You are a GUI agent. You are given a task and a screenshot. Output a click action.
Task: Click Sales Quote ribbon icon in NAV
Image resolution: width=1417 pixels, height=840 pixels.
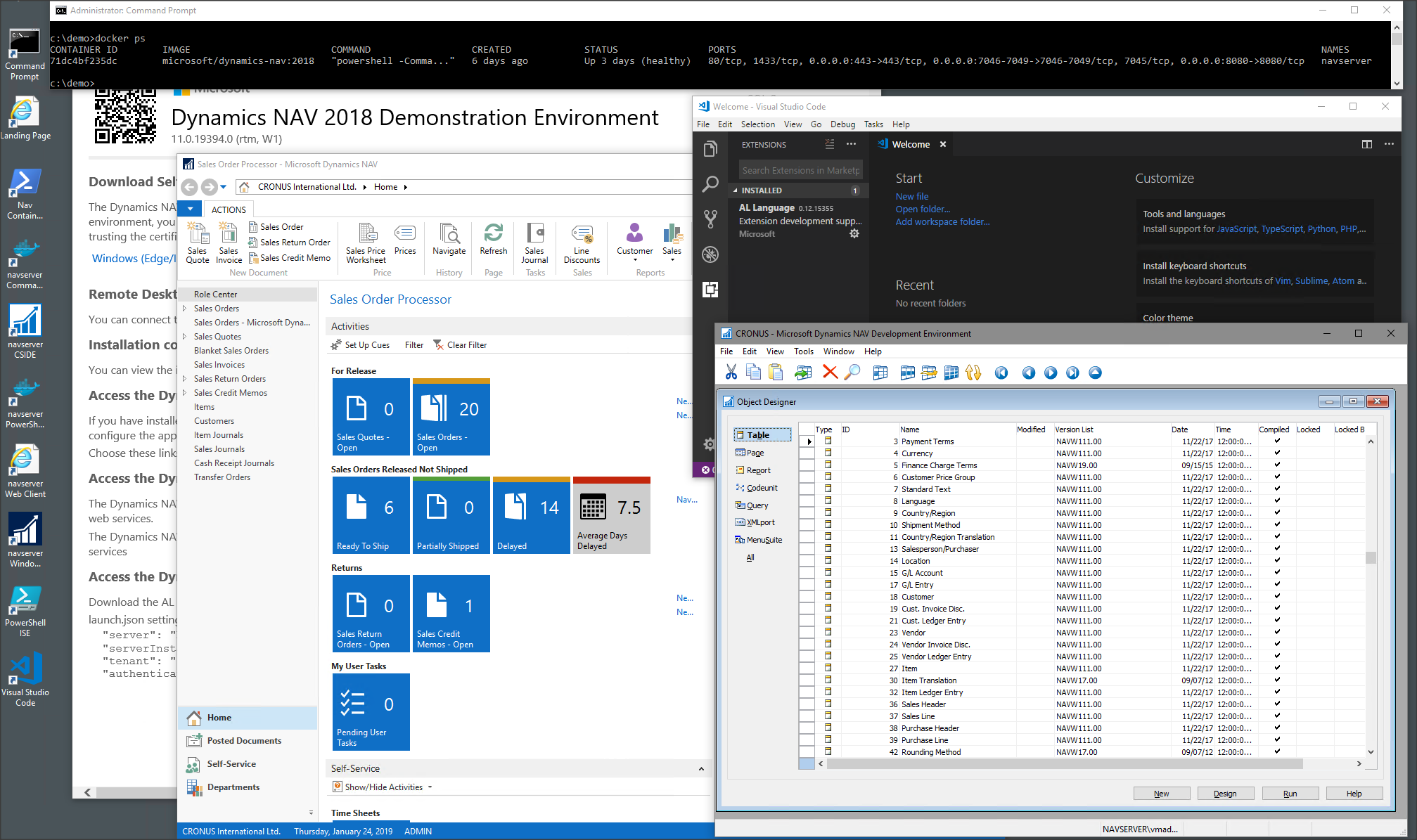[198, 242]
